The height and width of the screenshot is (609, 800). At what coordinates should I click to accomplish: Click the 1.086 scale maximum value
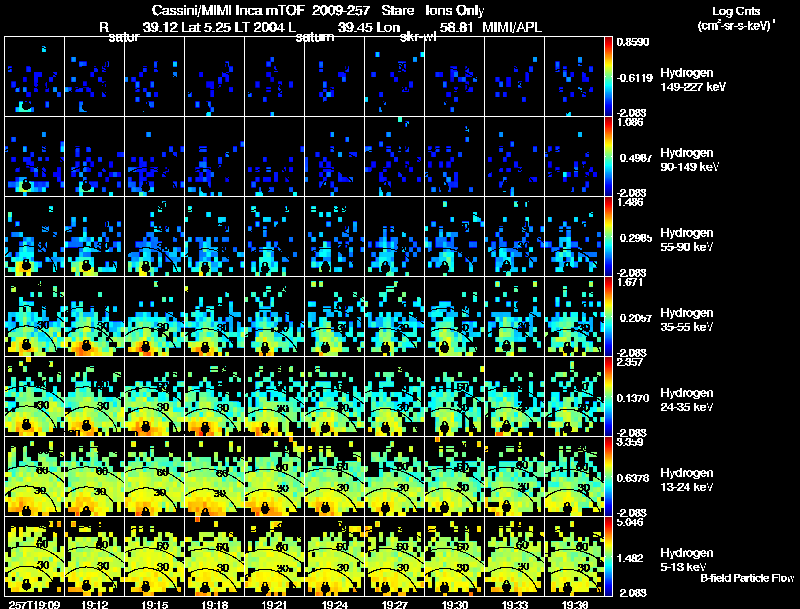630,122
